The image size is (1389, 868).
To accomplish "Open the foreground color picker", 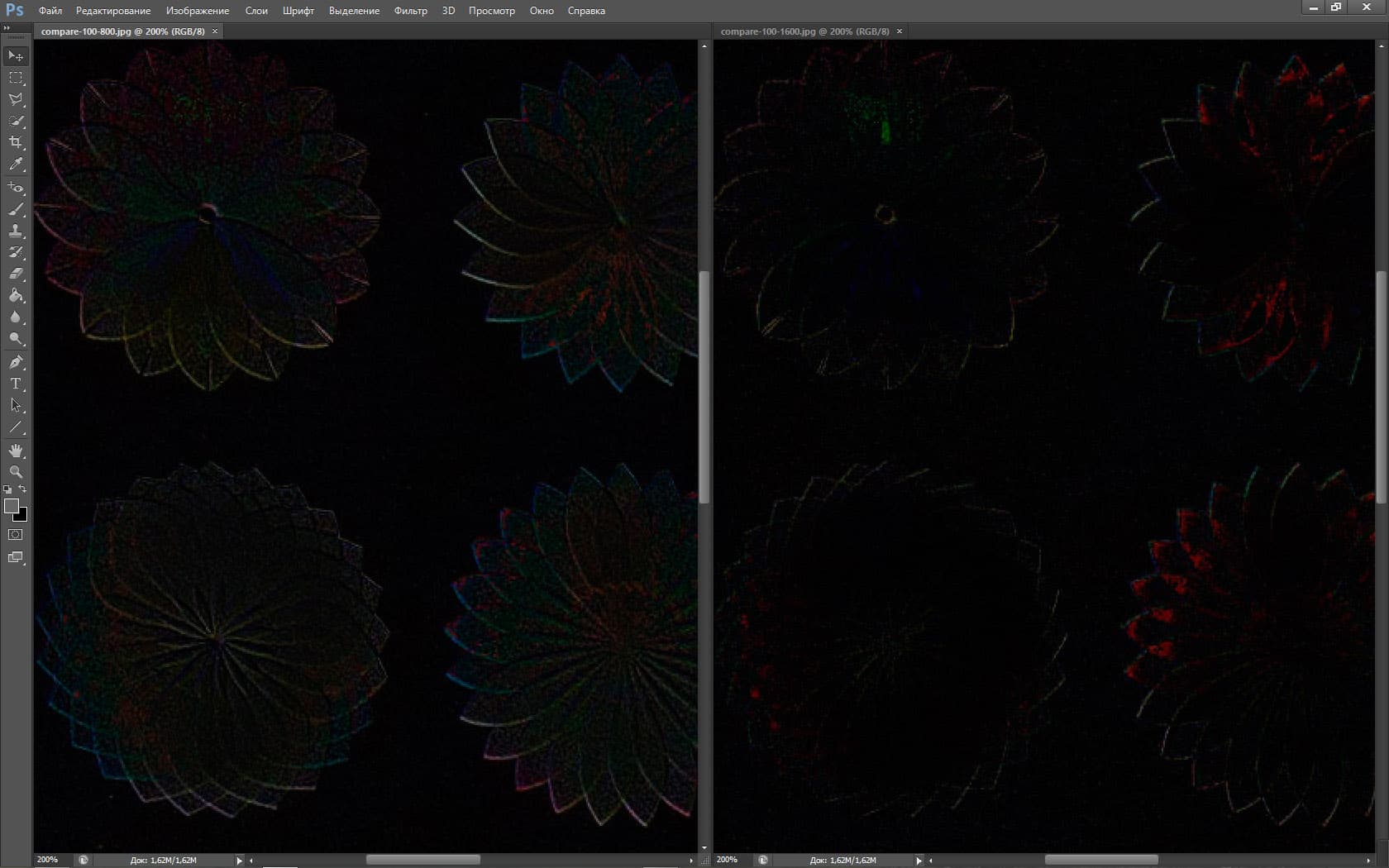I will point(11,506).
